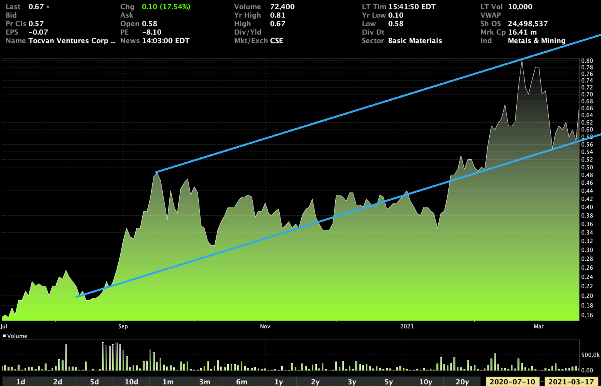The height and width of the screenshot is (386, 601).
Task: Set chart range to 3m
Action: (x=205, y=382)
